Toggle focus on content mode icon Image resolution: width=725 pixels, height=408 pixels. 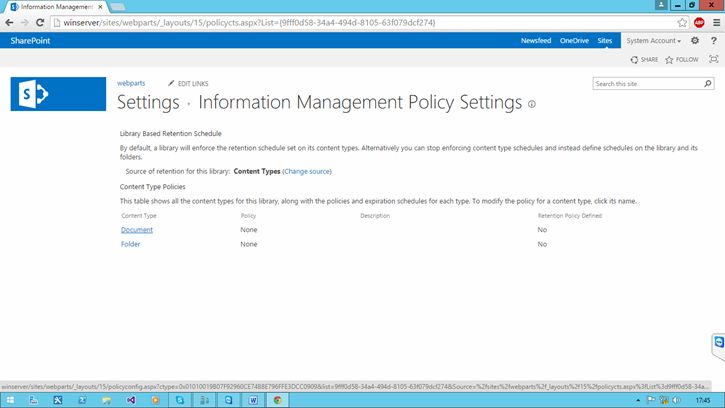click(713, 59)
